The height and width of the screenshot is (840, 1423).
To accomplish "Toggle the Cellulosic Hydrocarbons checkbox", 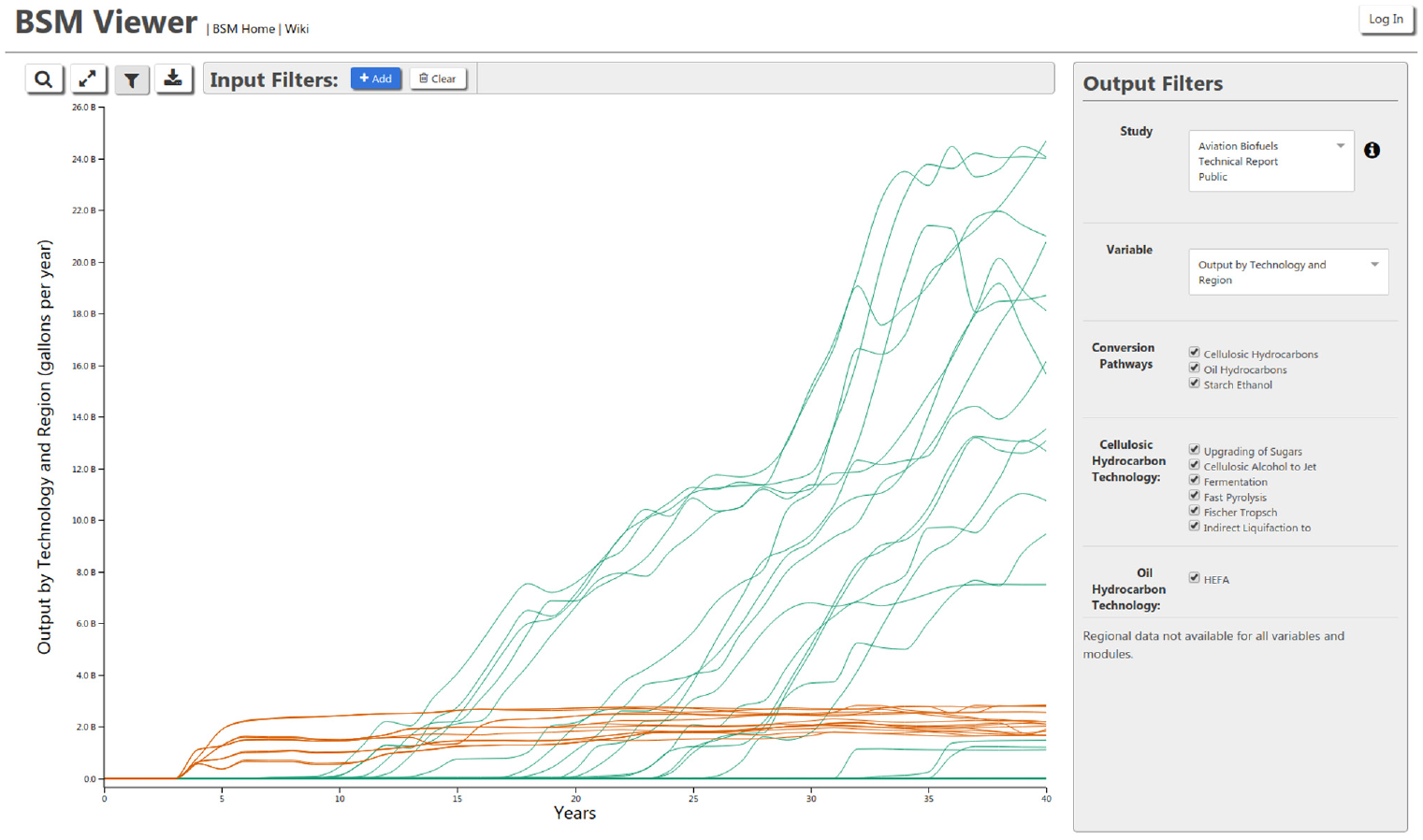I will (1194, 353).
